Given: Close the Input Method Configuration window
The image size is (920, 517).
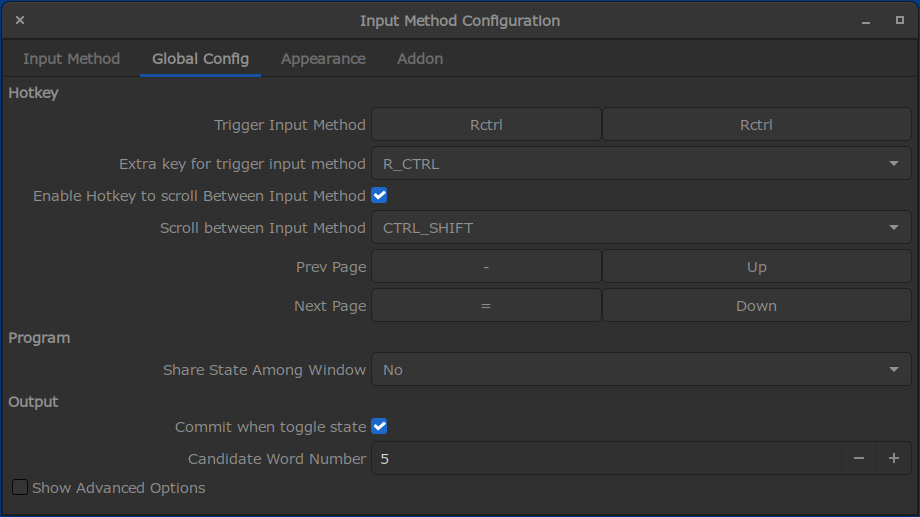Looking at the screenshot, I should [20, 21].
